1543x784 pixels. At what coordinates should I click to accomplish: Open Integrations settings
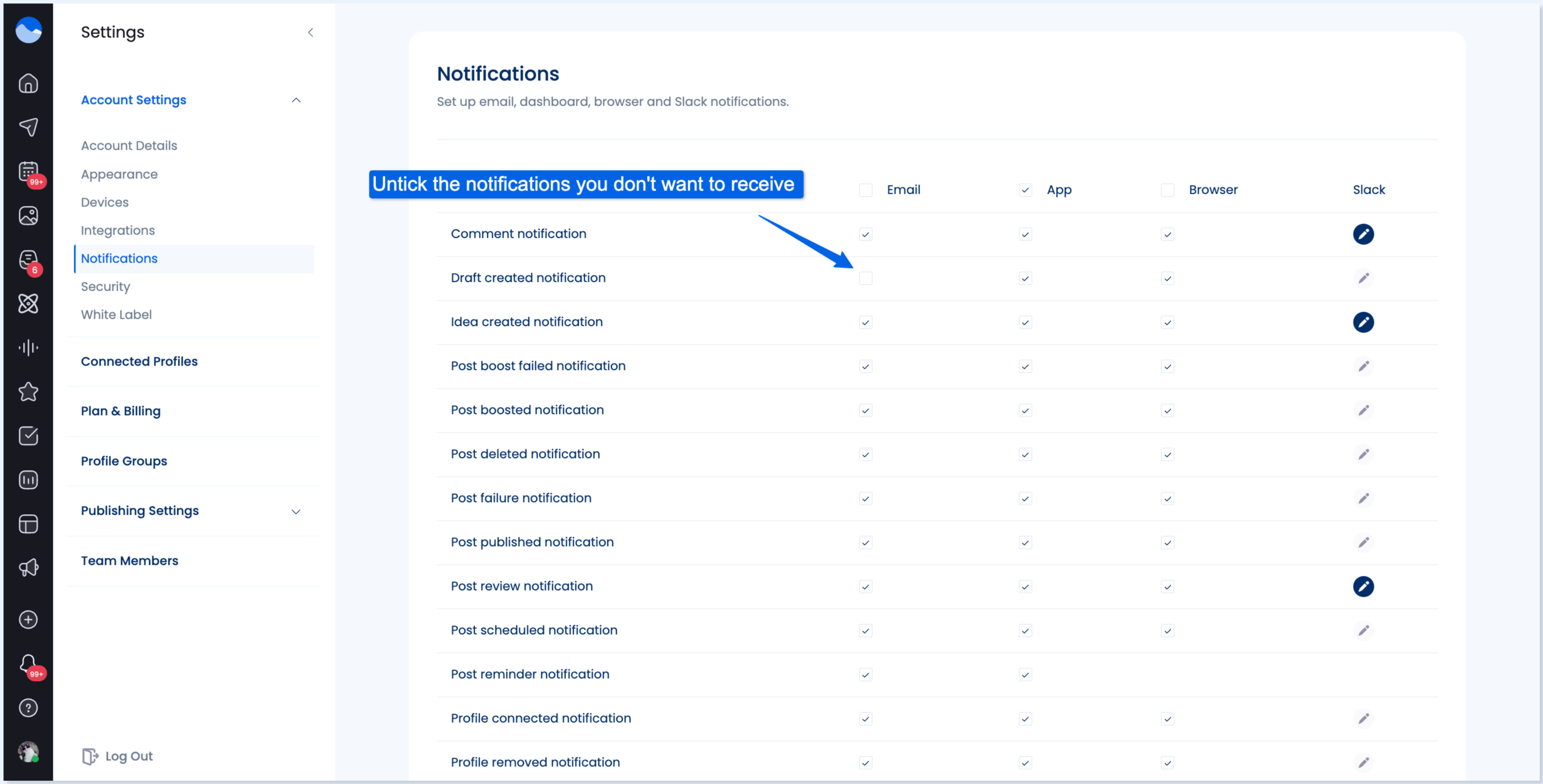pos(117,230)
